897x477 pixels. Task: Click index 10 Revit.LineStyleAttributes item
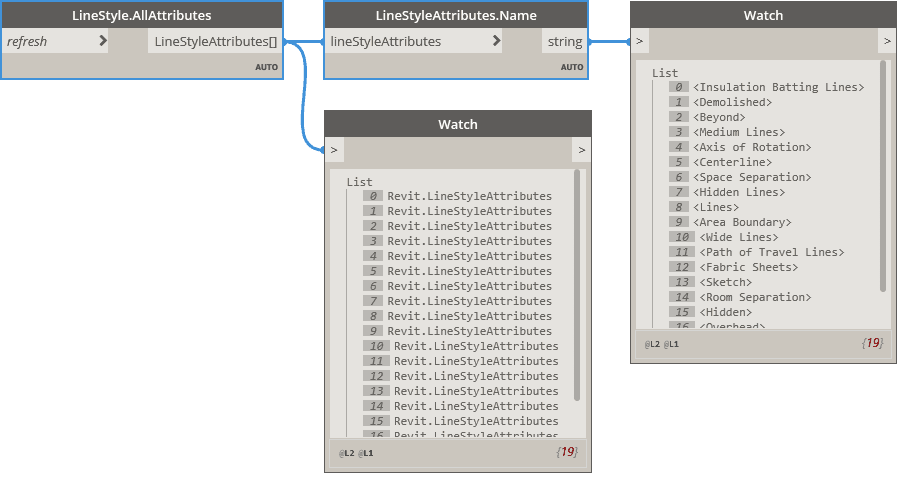coord(476,346)
